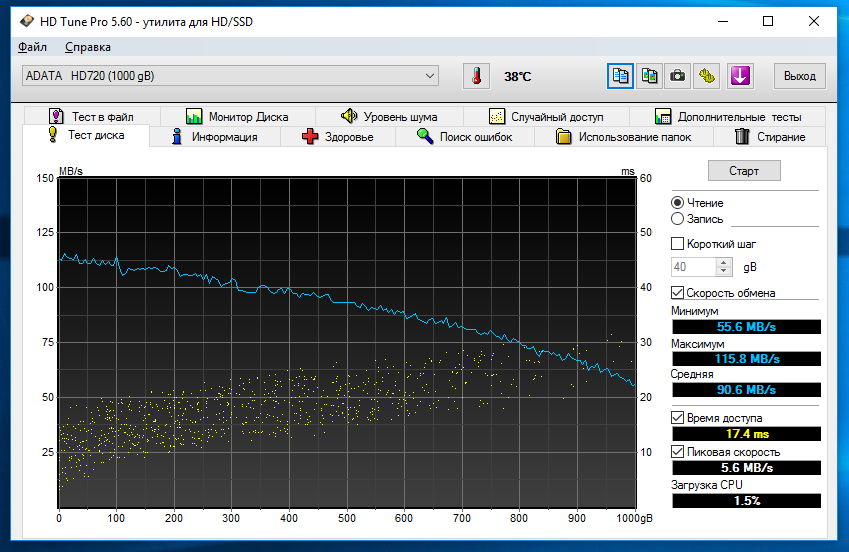The image size is (849, 552).
Task: Select the Чтение radio button
Action: [678, 202]
